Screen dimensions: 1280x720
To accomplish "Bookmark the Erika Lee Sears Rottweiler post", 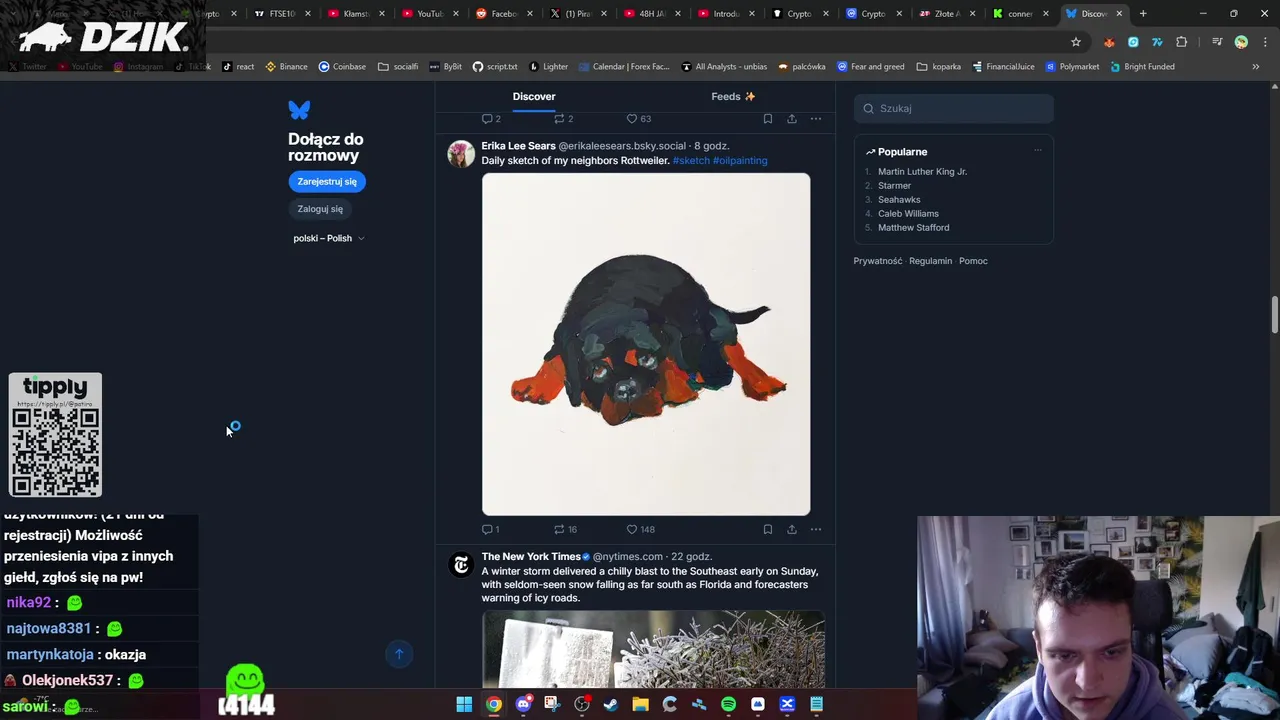I will pyautogui.click(x=767, y=529).
